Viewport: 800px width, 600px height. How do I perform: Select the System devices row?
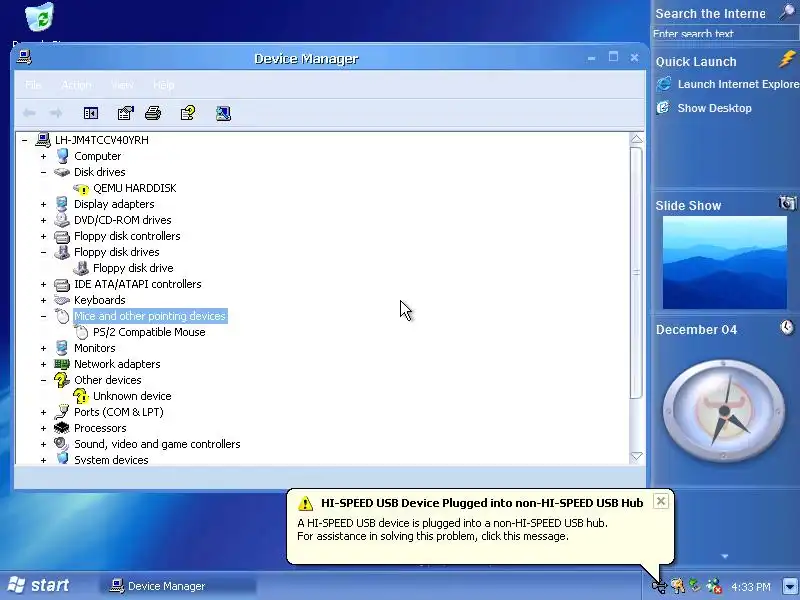coord(111,460)
